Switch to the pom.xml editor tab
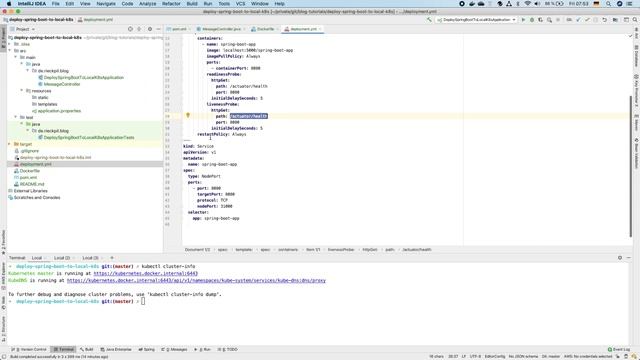640x360 pixels. (x=179, y=29)
